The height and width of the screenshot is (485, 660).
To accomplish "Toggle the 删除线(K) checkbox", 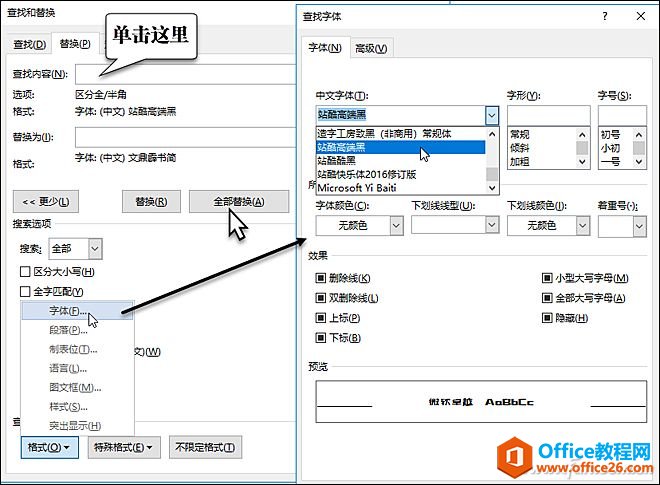I will click(x=320, y=278).
